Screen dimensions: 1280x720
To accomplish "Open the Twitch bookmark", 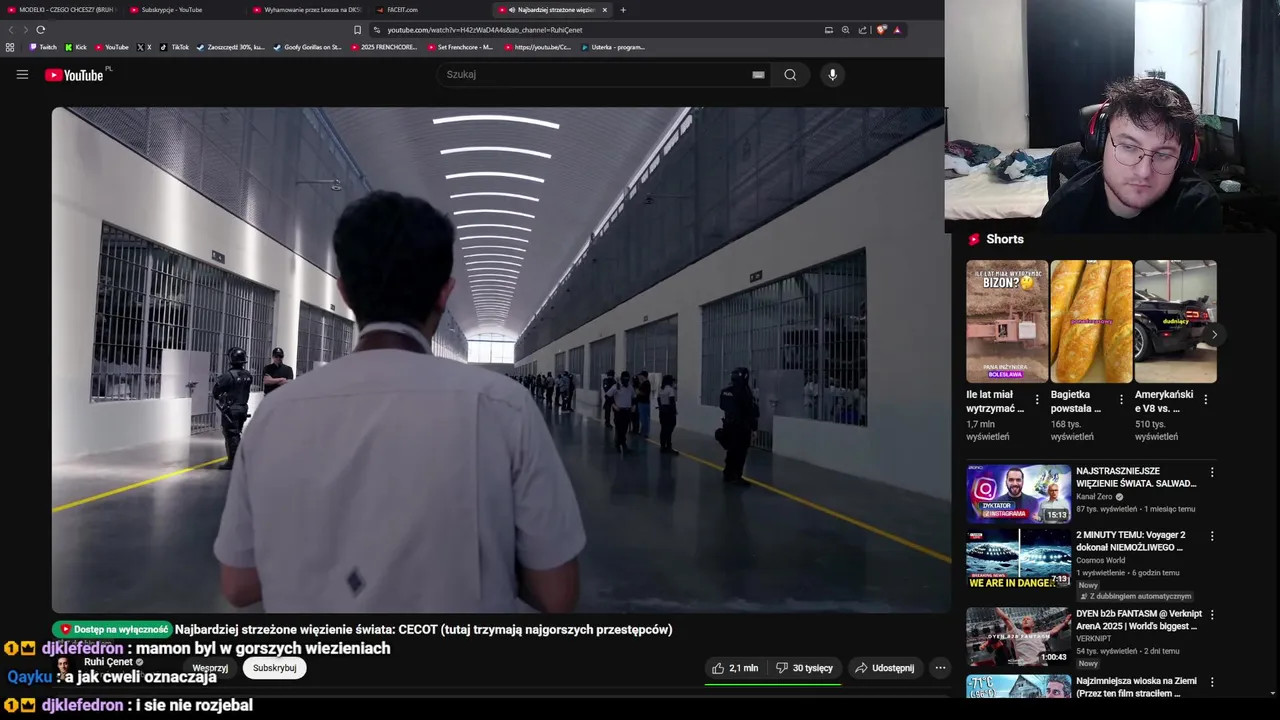I will [x=43, y=47].
